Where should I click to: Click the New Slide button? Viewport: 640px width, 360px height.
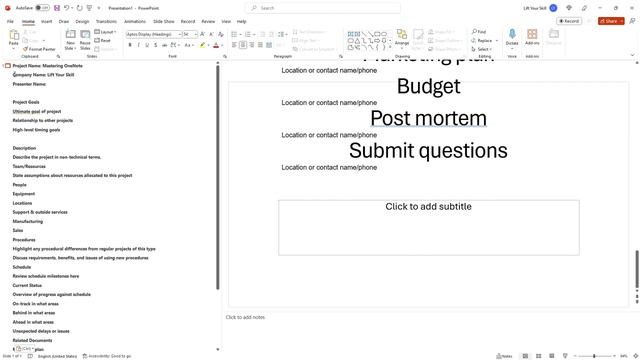pyautogui.click(x=70, y=40)
